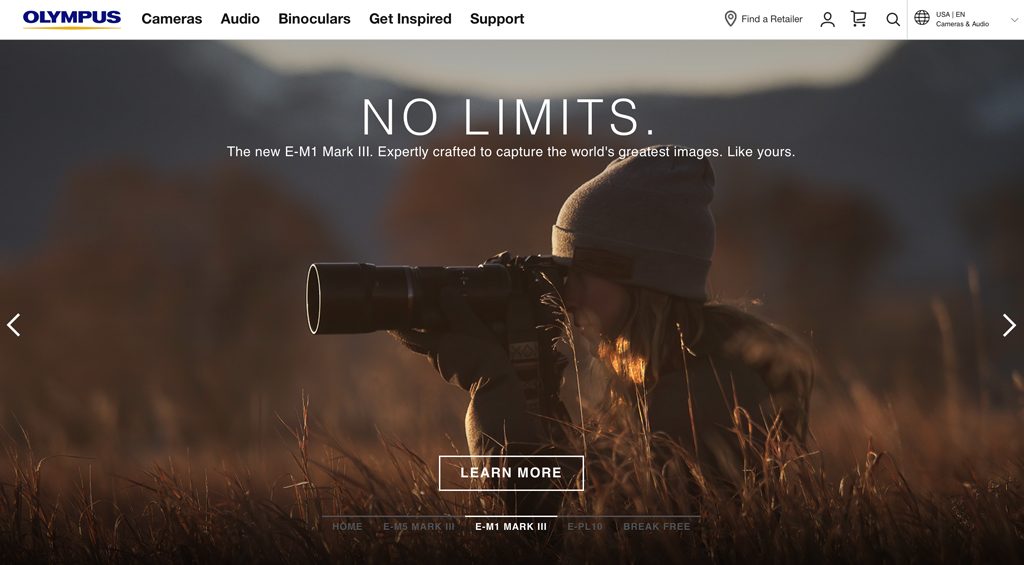This screenshot has width=1024, height=565.
Task: Open the Get Inspired menu
Action: pyautogui.click(x=410, y=19)
